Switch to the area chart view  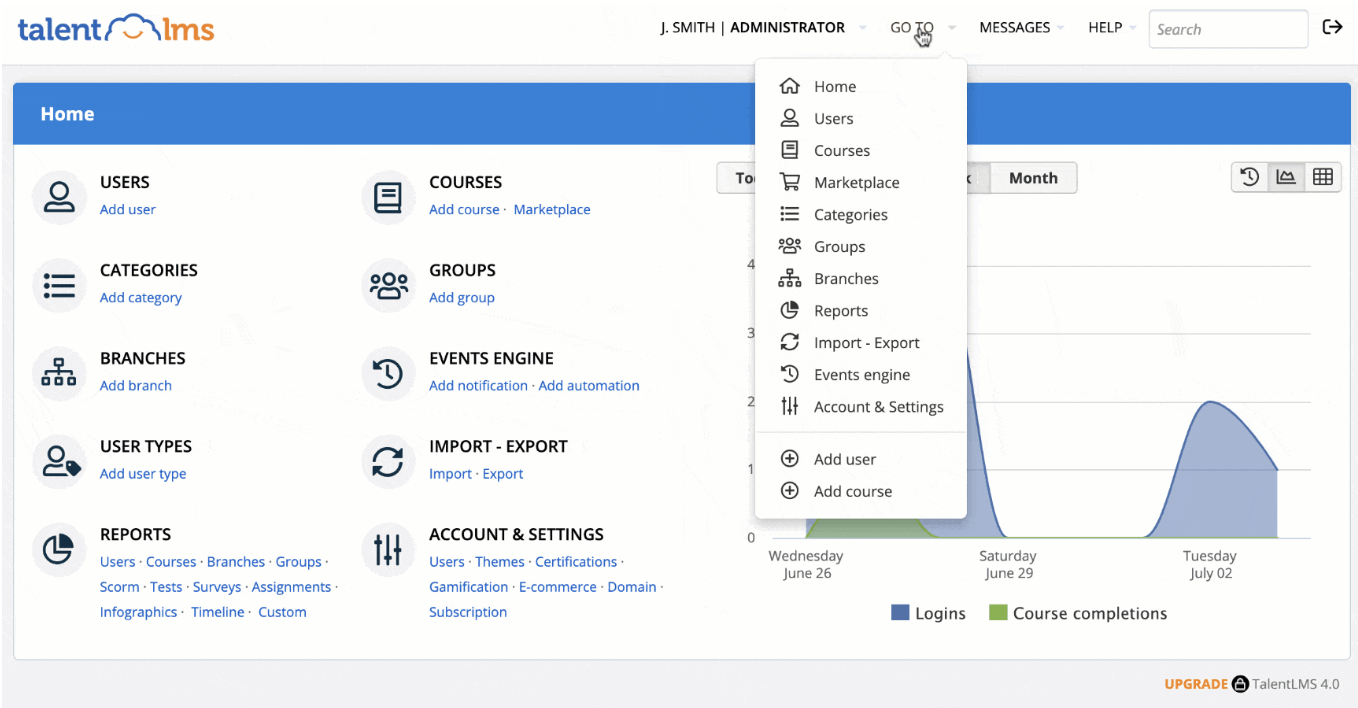click(x=1286, y=177)
